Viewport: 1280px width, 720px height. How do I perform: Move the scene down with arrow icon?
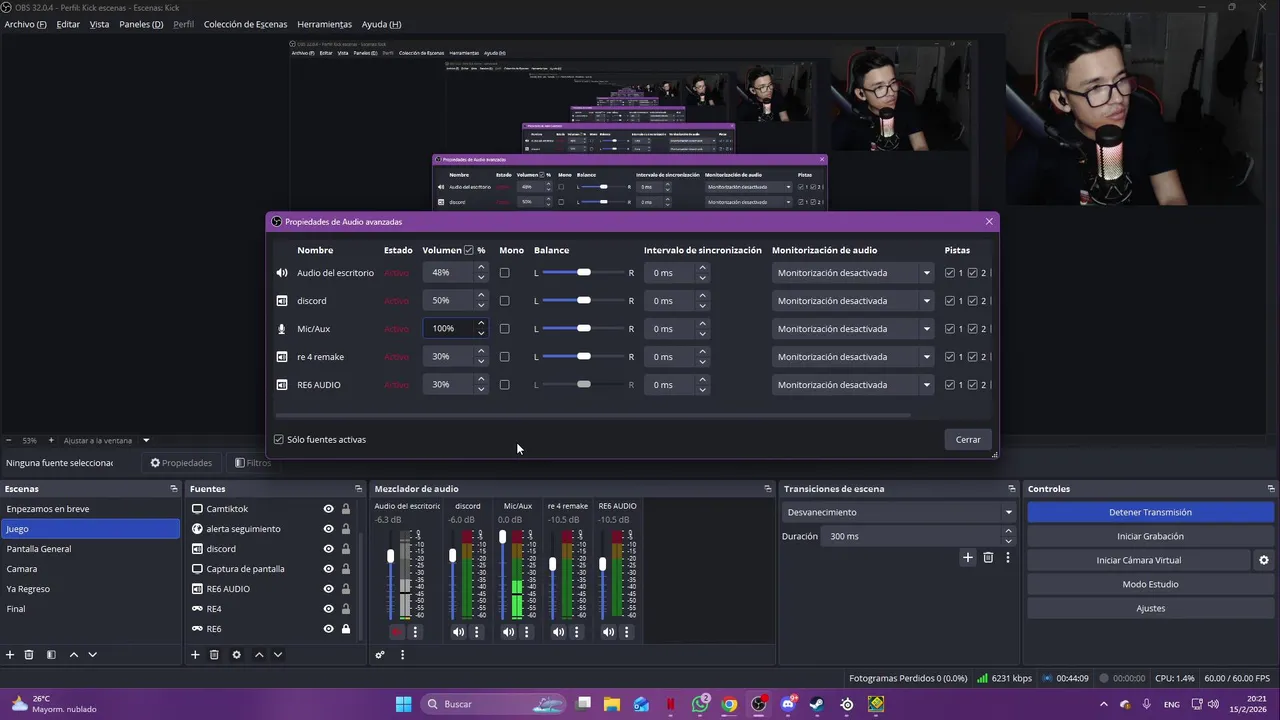tap(93, 655)
